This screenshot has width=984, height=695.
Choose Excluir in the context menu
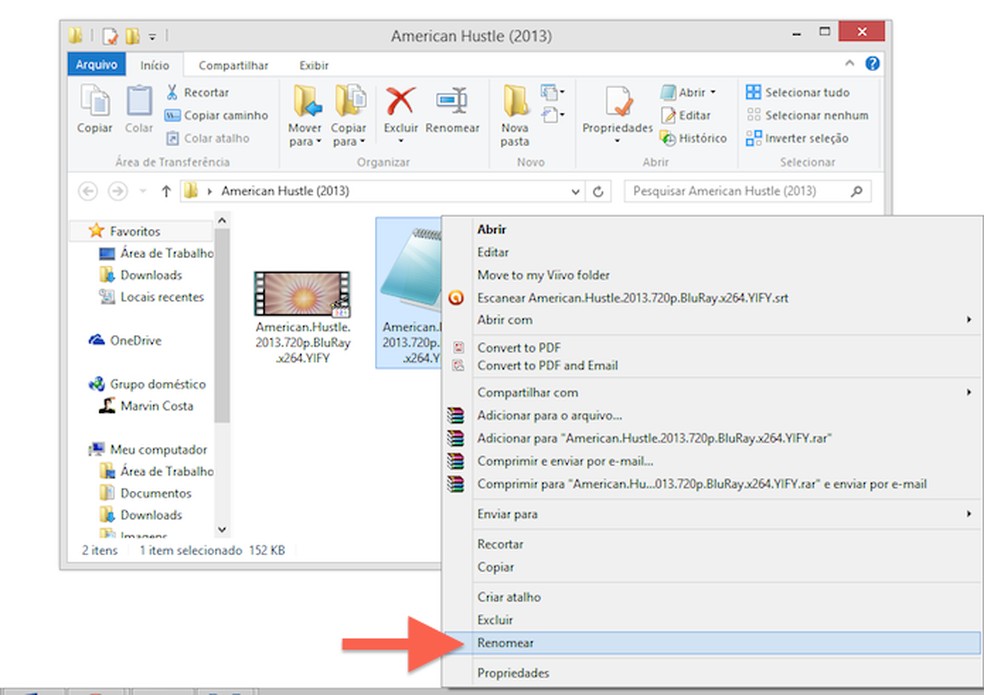[x=712, y=620]
